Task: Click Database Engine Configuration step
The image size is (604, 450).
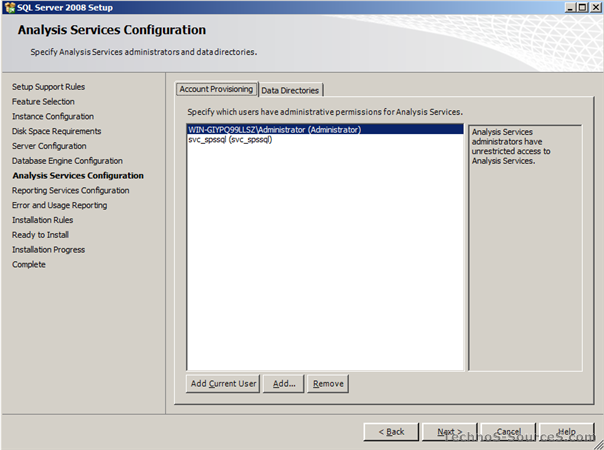Action: click(x=67, y=161)
